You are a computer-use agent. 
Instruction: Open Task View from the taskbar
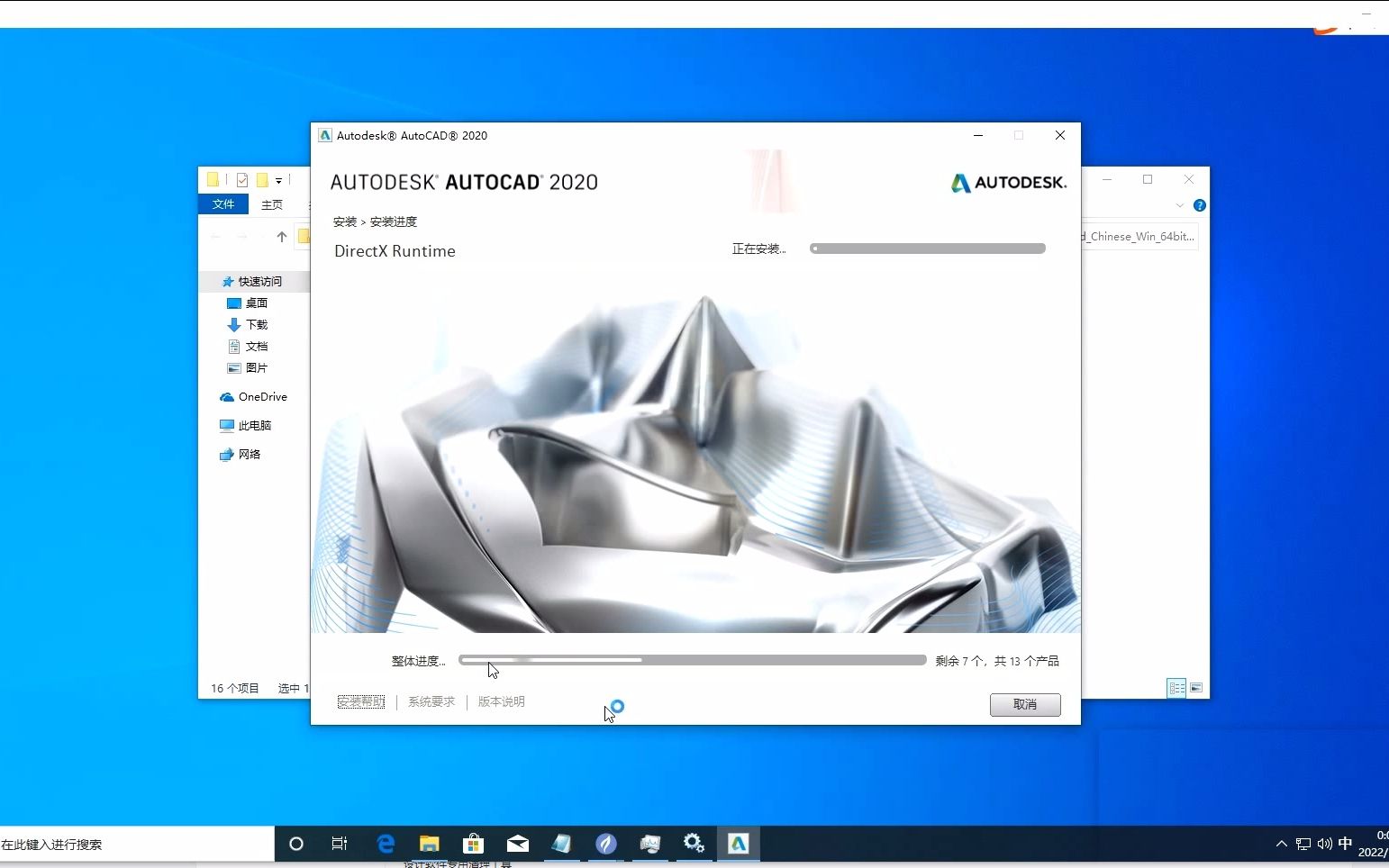coord(339,844)
